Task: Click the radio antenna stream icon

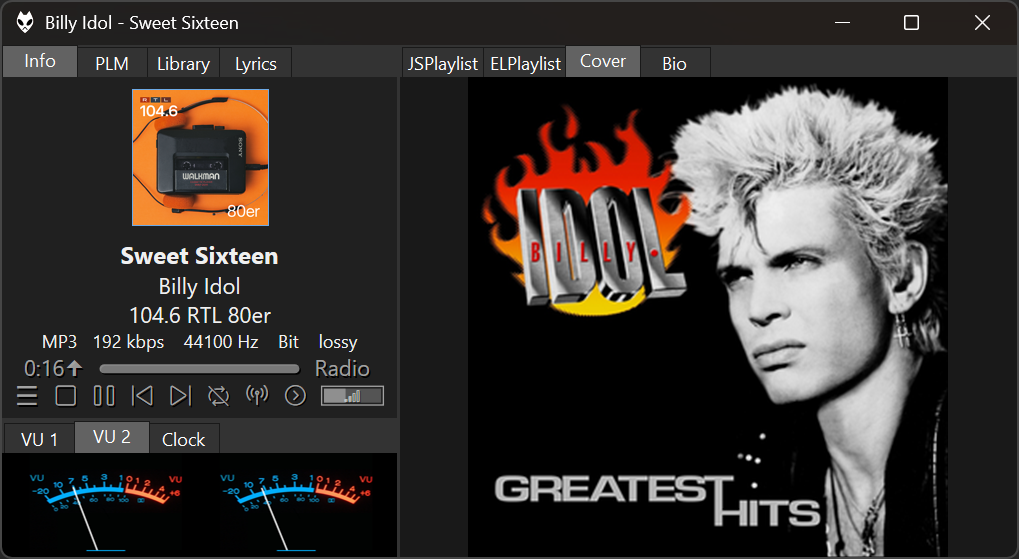Action: click(x=257, y=395)
